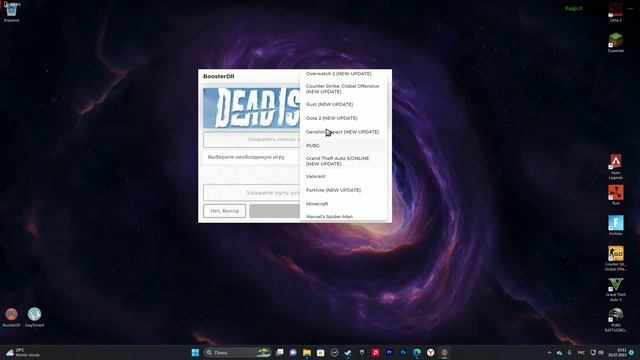Select Overwatch 2 (NEW UPDATE) from list
Viewport: 640px width, 360px height.
coord(343,74)
